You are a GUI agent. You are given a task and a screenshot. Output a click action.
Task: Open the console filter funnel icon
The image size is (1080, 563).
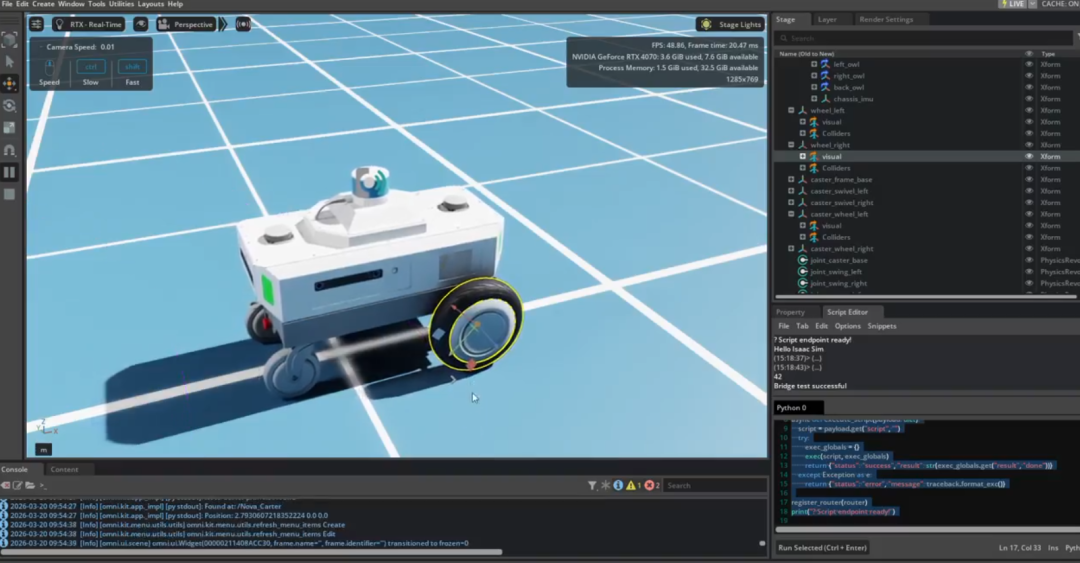(592, 485)
